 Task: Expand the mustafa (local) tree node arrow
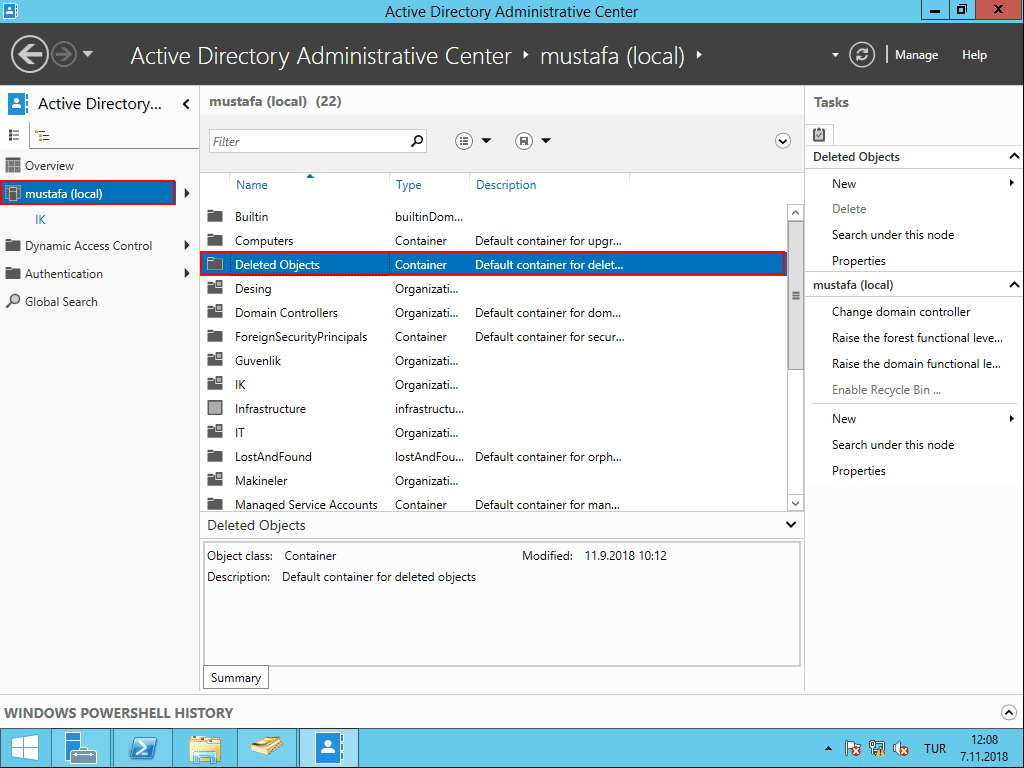point(187,195)
